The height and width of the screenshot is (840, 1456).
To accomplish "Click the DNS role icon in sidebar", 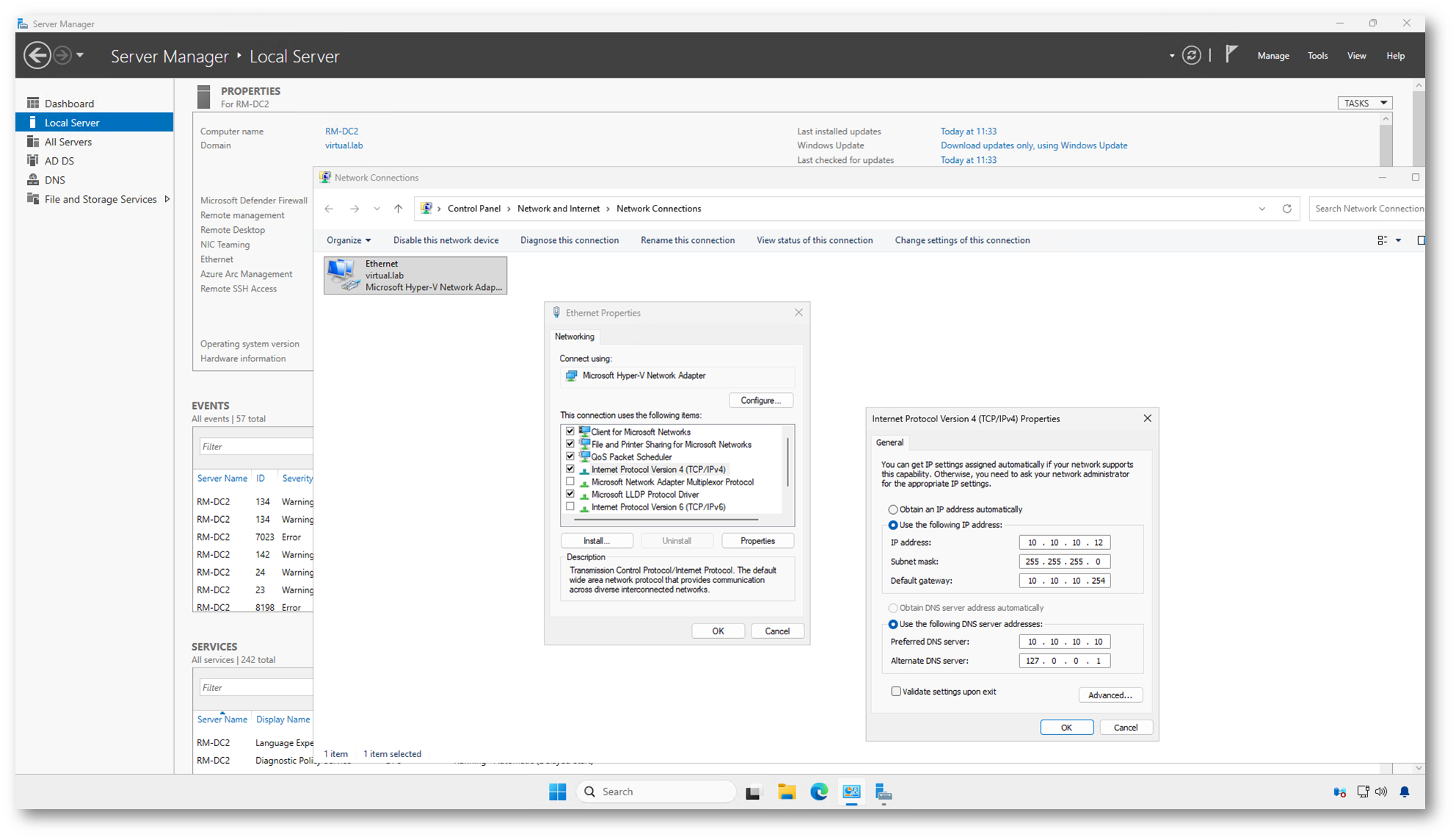I will (33, 179).
